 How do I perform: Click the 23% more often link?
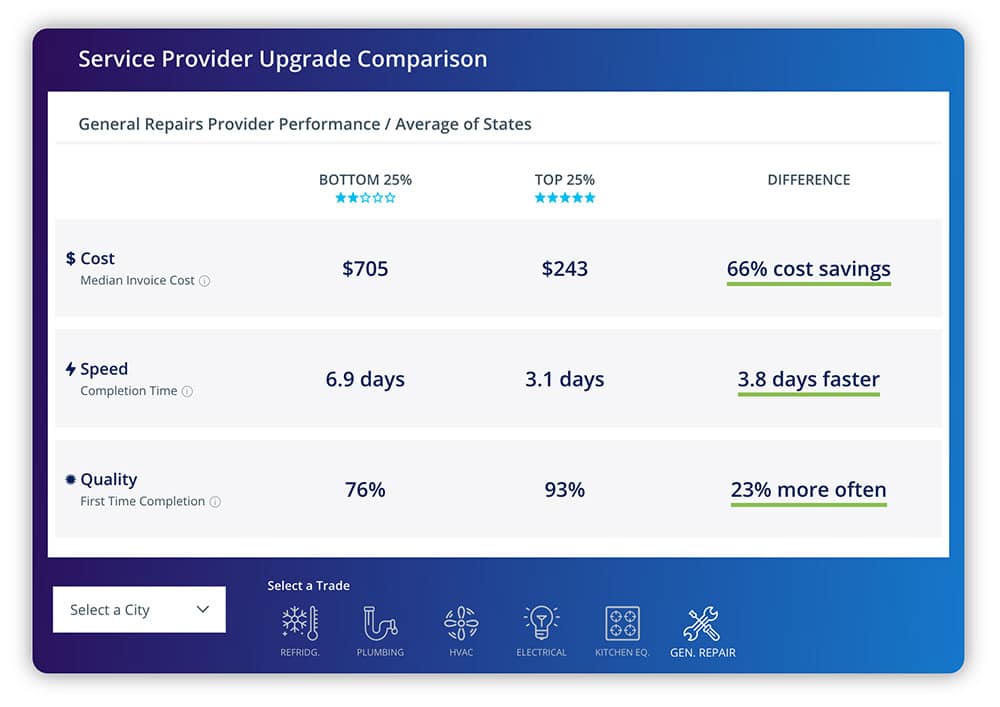pyautogui.click(x=808, y=490)
